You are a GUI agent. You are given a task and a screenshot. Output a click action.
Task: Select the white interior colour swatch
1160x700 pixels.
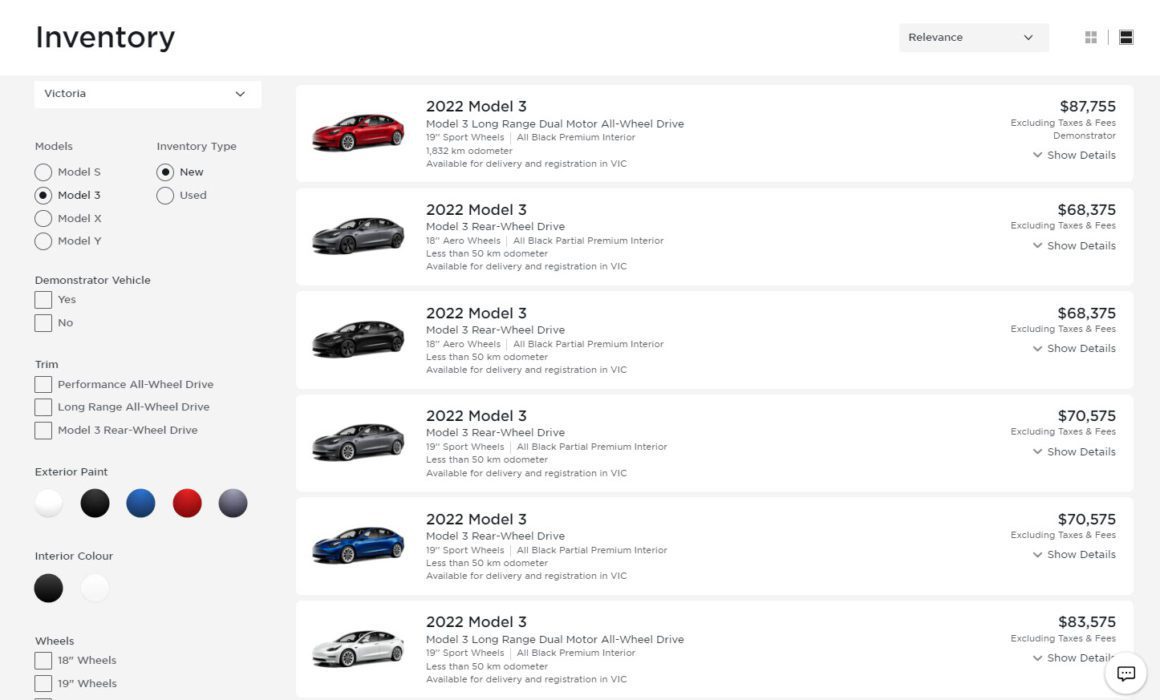95,588
